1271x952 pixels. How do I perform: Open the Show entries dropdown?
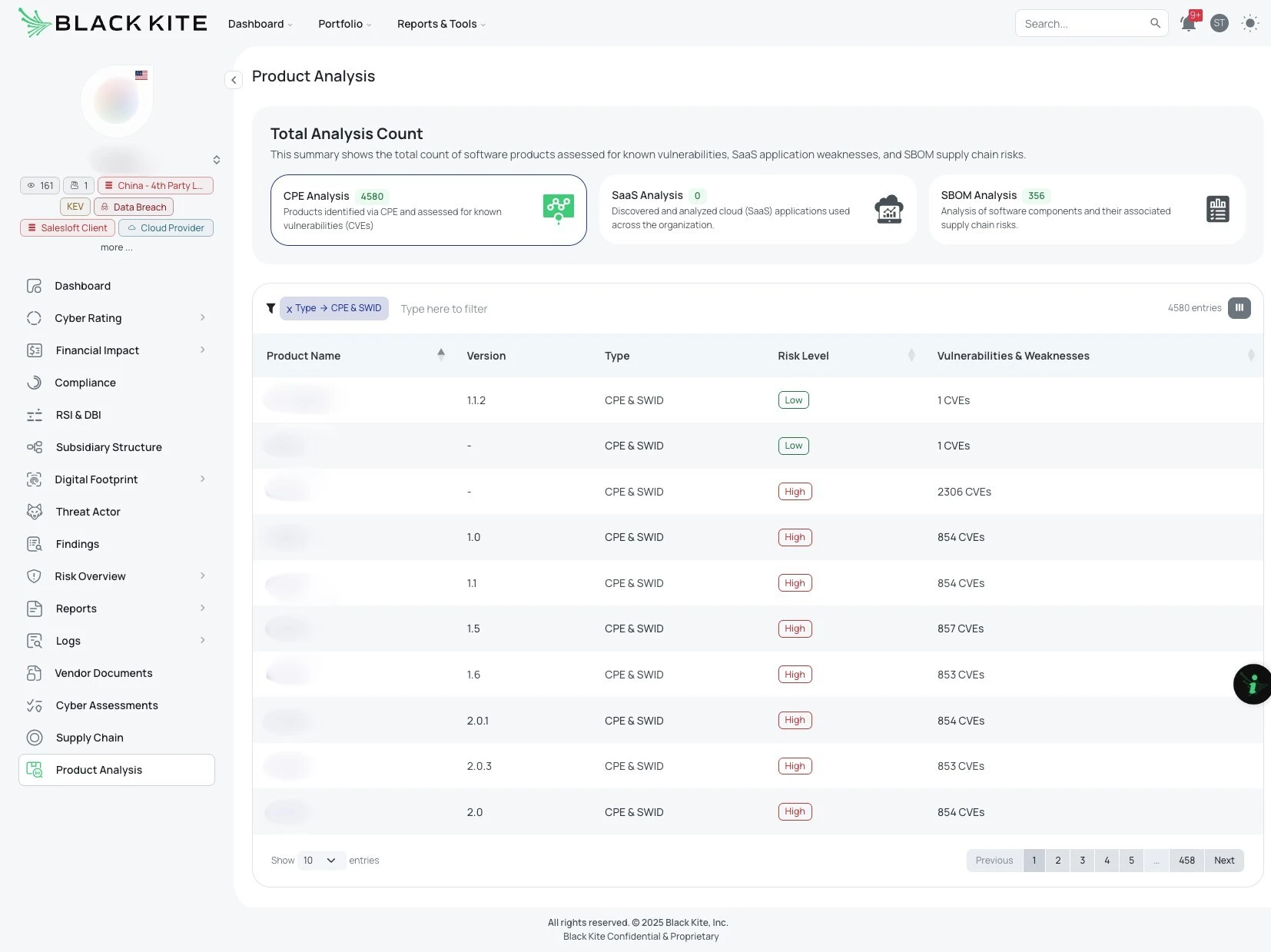320,861
